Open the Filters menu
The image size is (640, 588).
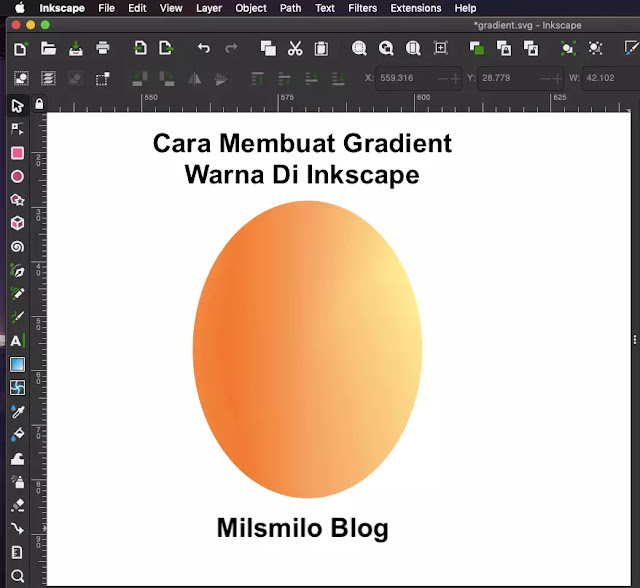point(362,8)
